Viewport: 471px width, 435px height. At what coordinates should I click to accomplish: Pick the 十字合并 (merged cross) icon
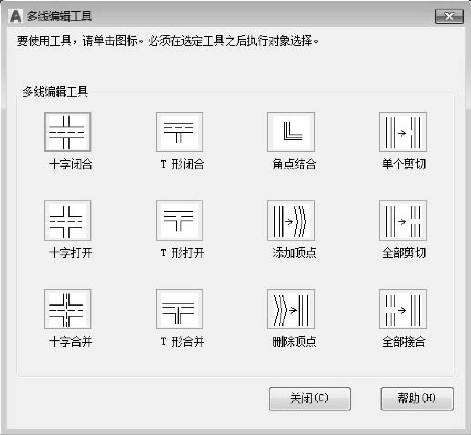click(x=67, y=309)
